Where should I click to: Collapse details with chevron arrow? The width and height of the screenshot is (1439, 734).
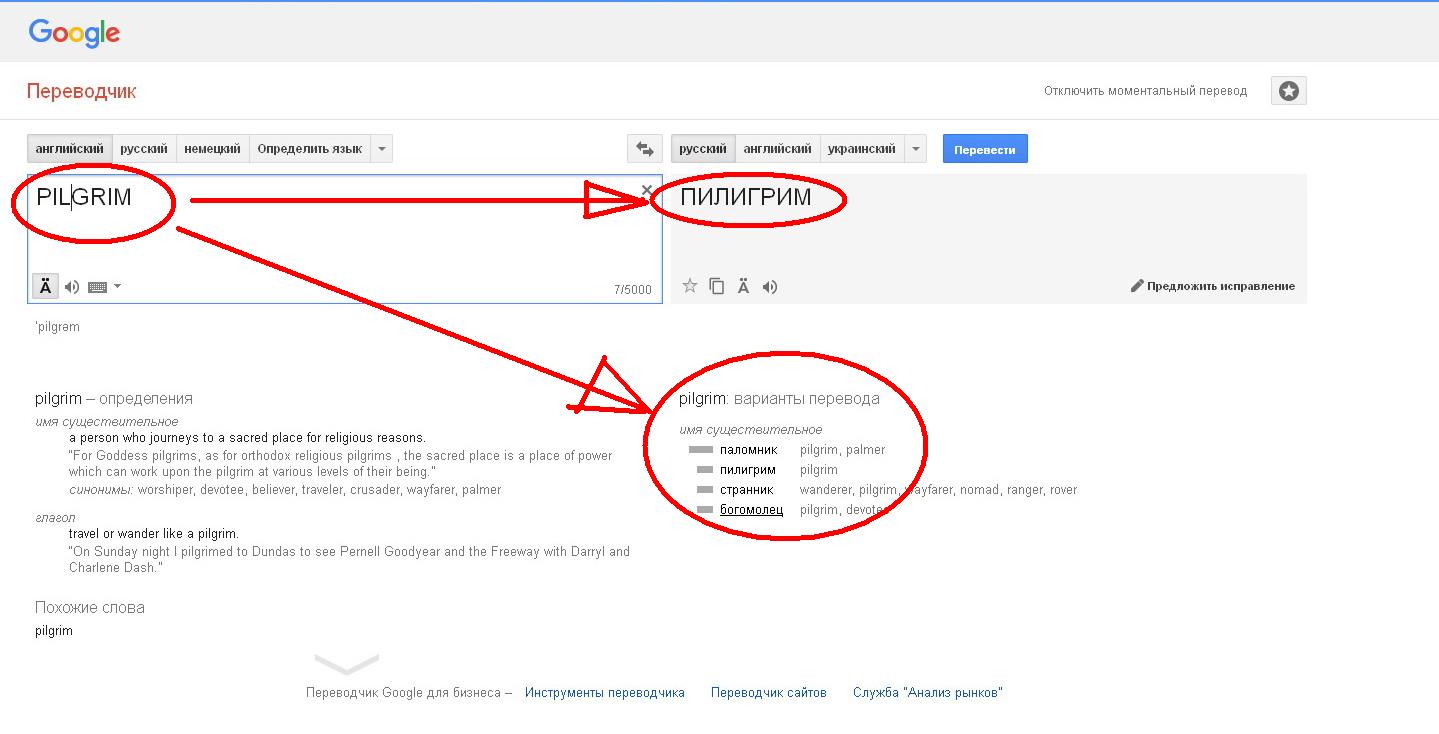tap(347, 664)
